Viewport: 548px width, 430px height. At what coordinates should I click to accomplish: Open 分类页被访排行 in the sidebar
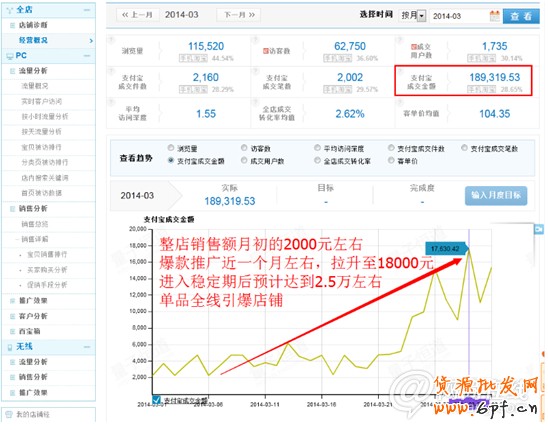point(45,163)
